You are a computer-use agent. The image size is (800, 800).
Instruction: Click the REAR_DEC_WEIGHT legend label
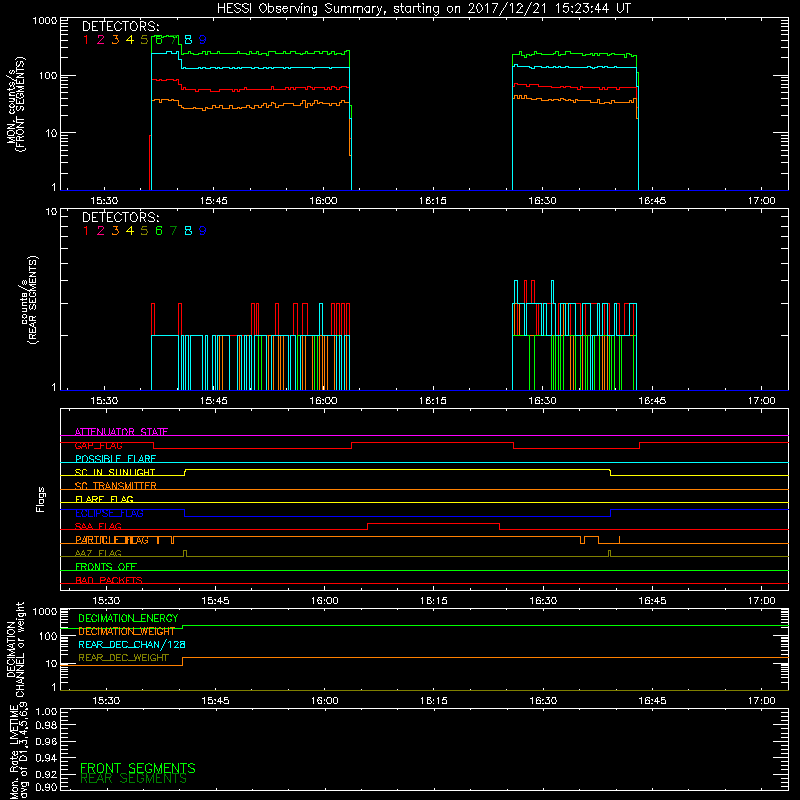pyautogui.click(x=123, y=658)
